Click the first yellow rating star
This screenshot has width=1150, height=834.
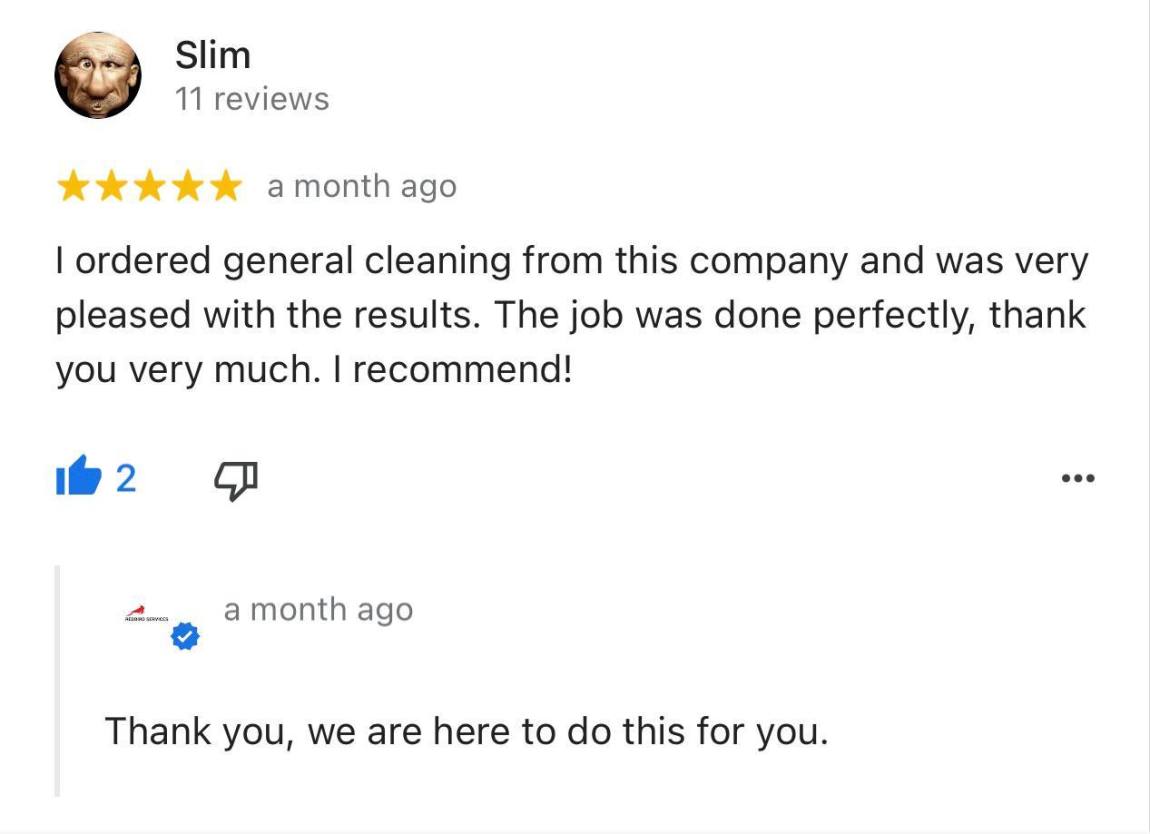73,186
